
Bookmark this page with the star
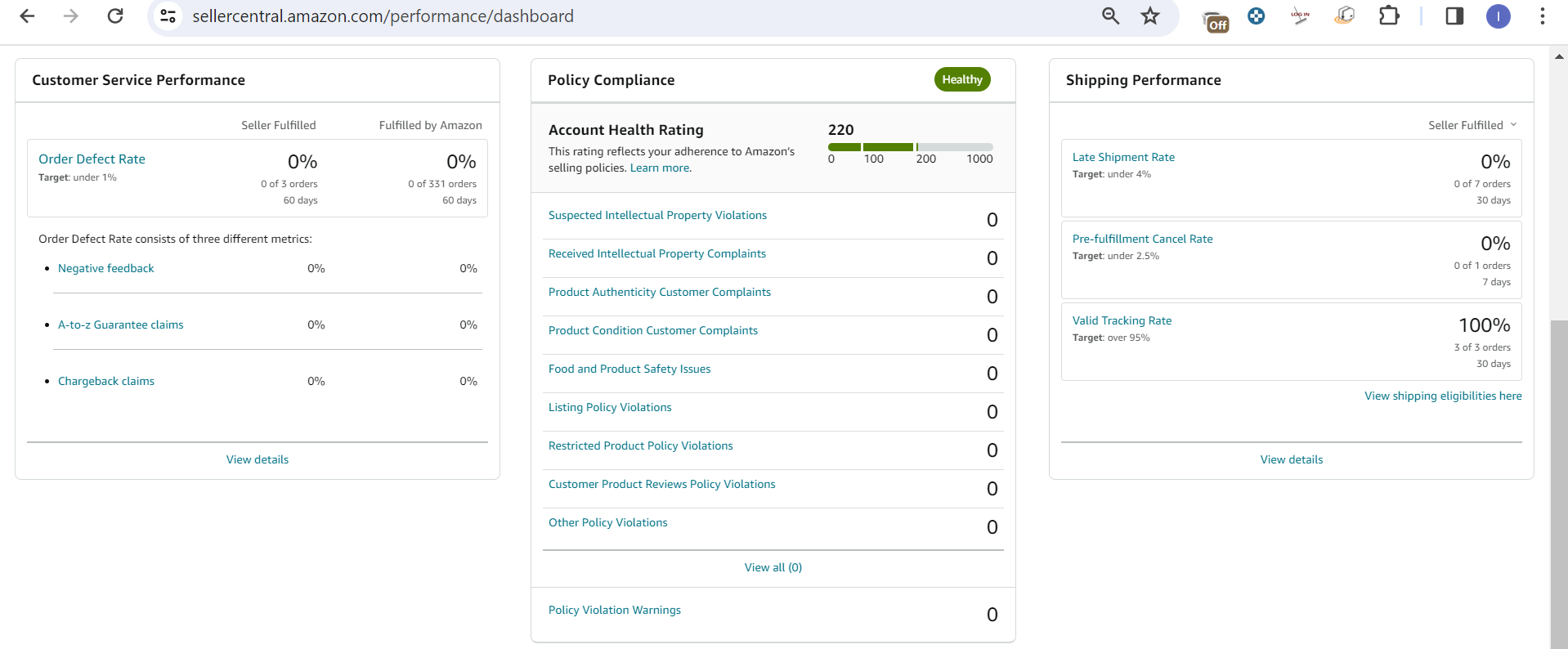point(1150,16)
